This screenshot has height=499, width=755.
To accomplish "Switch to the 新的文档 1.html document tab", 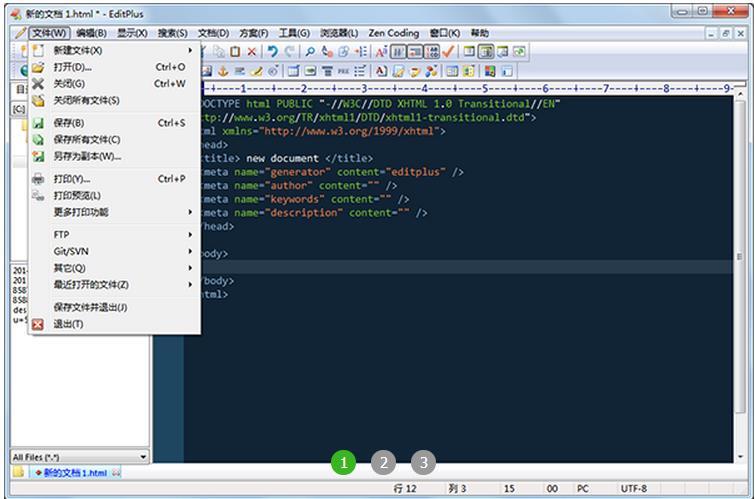I will click(x=75, y=472).
